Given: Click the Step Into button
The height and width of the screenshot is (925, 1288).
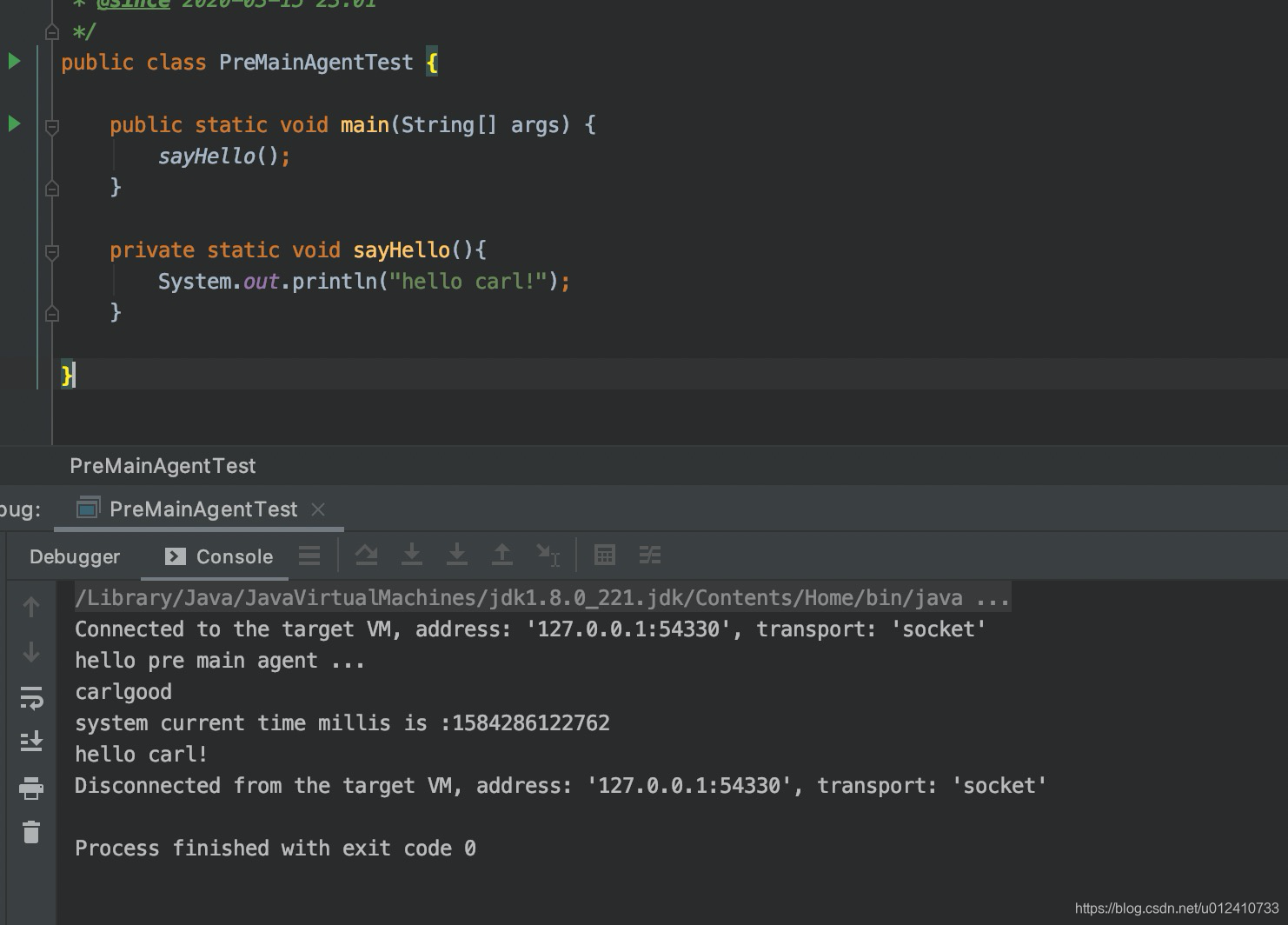Looking at the screenshot, I should pyautogui.click(x=412, y=556).
